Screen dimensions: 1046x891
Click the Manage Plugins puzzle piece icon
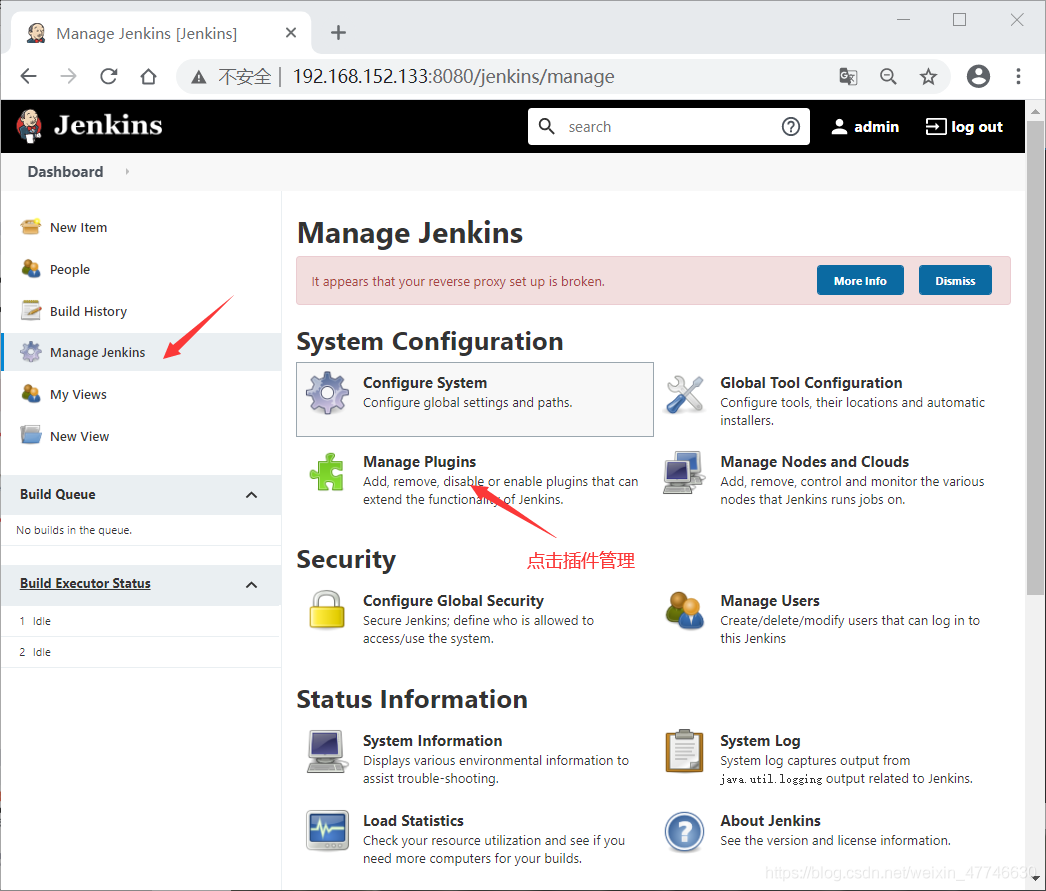[x=327, y=472]
